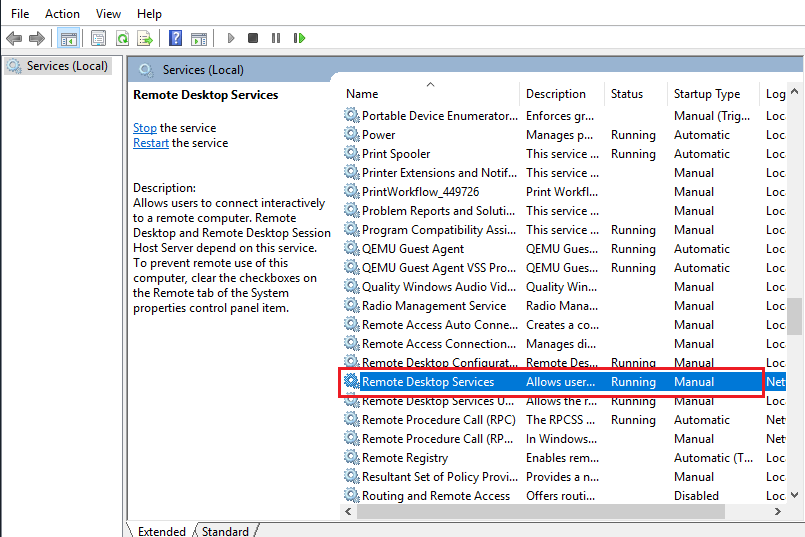The width and height of the screenshot is (805, 537).
Task: Click the gear icon beside PrintWorkflow_449726
Action: tap(351, 191)
